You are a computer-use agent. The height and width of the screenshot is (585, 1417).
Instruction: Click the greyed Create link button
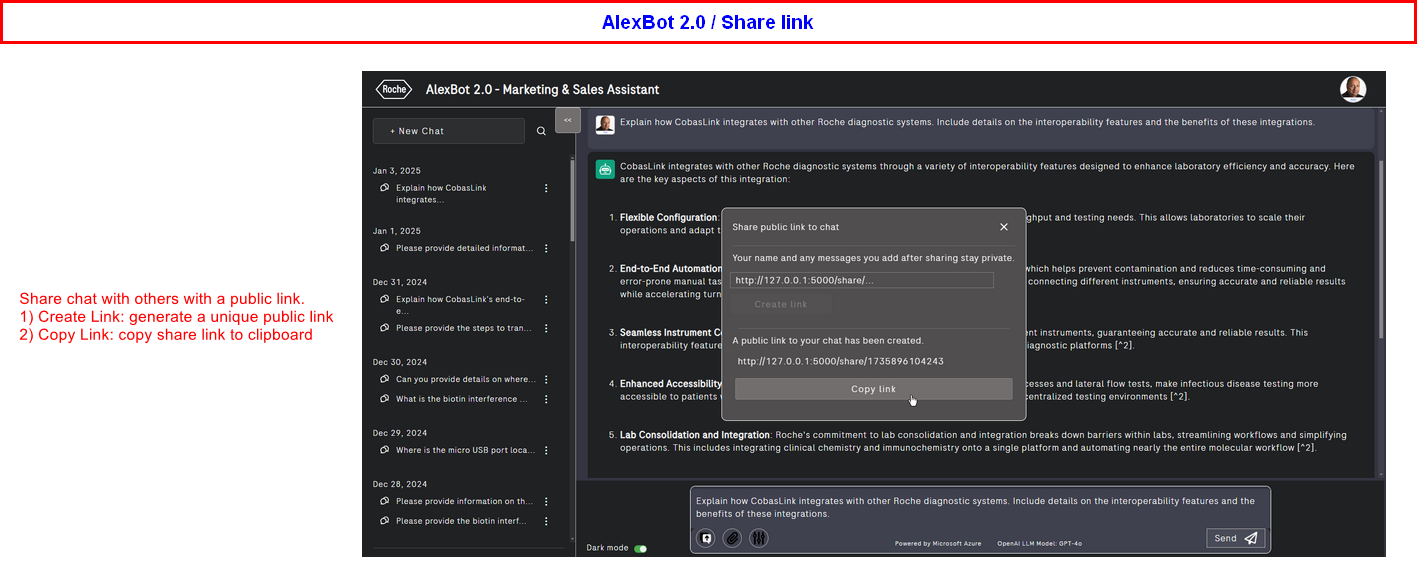781,304
